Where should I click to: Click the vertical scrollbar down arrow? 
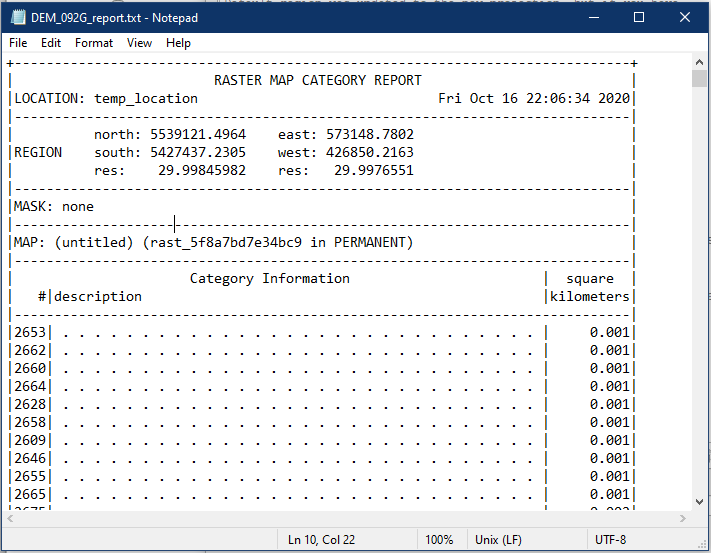(700, 502)
